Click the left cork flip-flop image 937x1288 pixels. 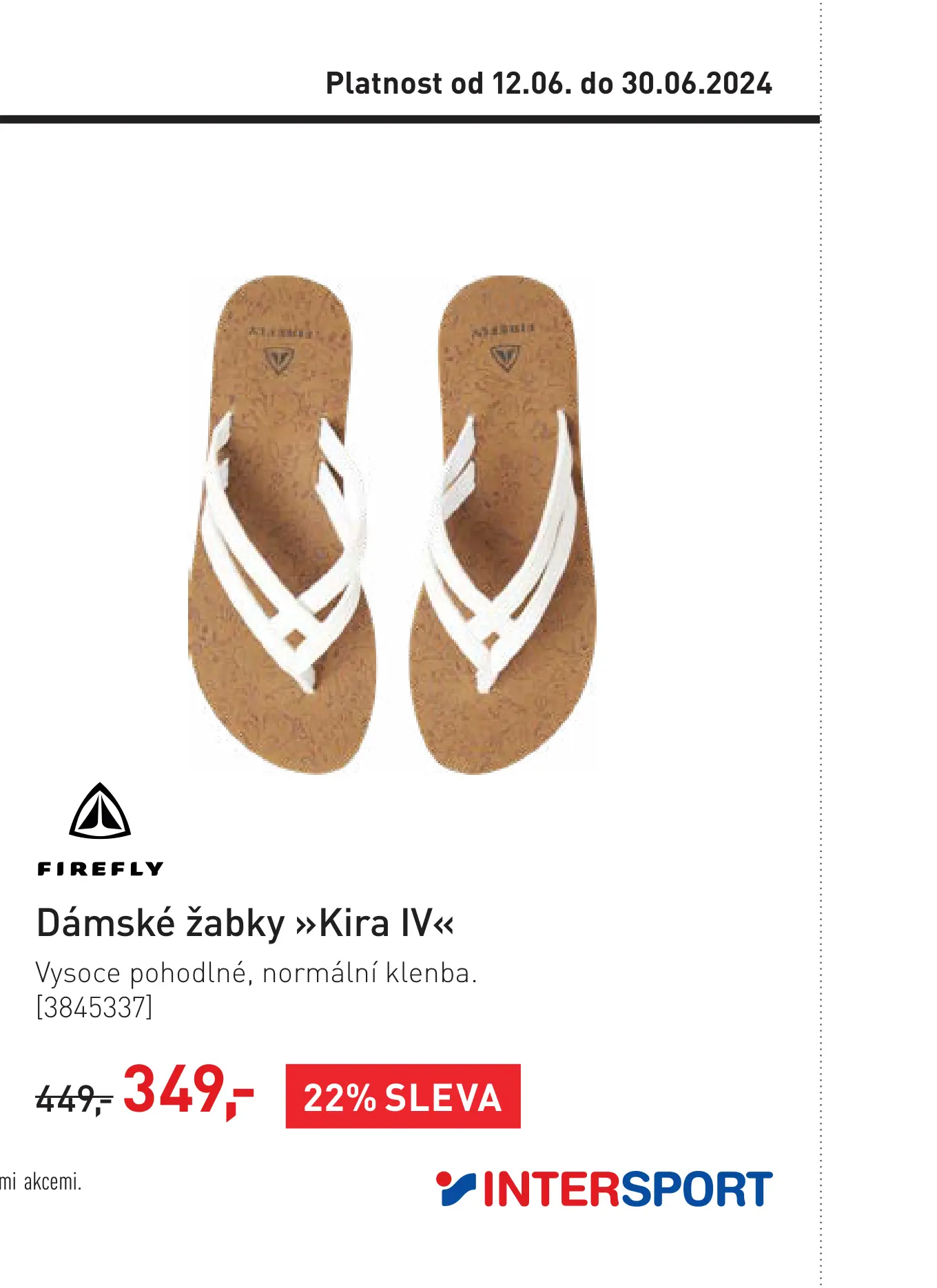pos(282,525)
